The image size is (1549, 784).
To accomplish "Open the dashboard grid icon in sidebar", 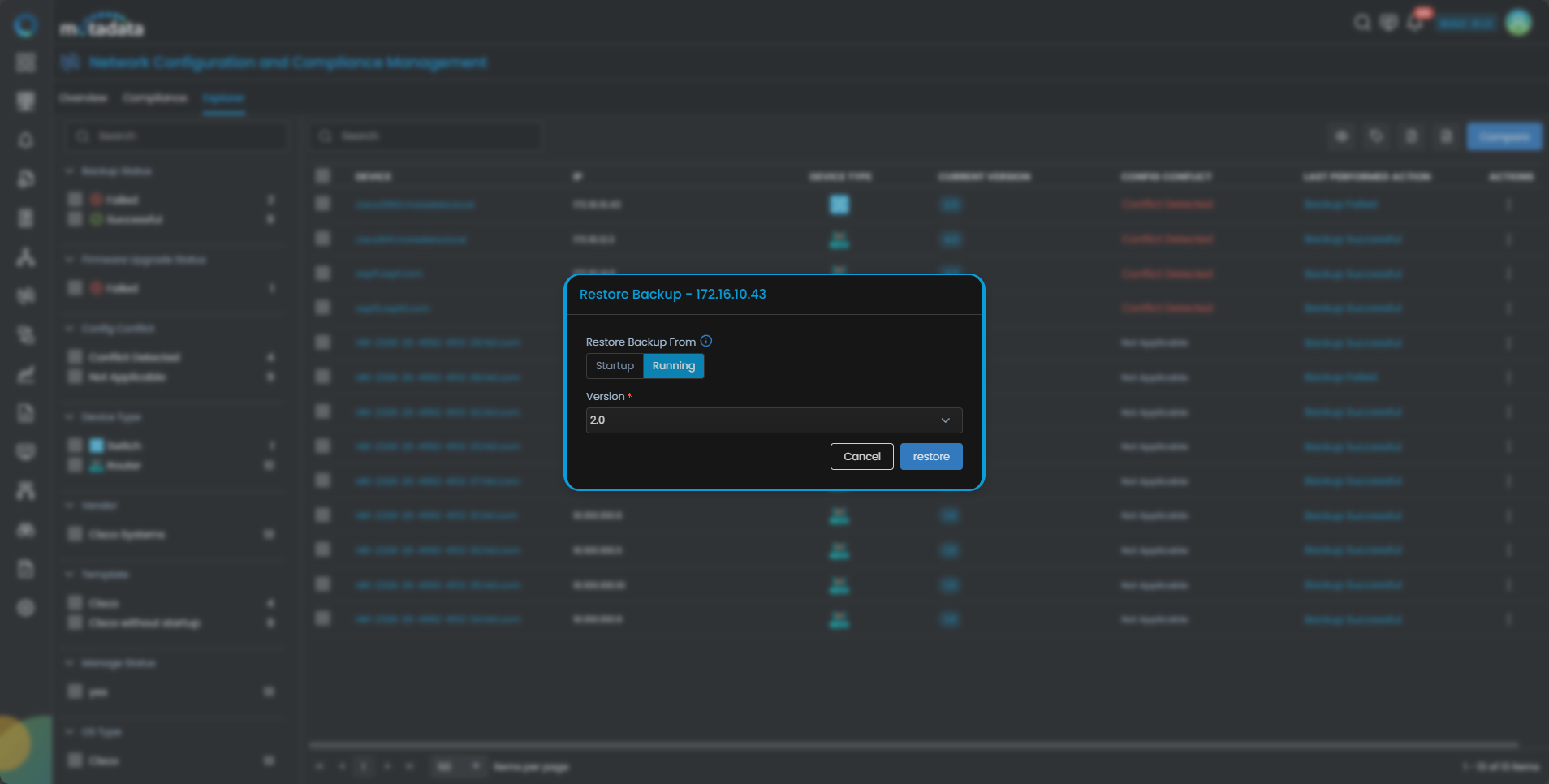I will pyautogui.click(x=26, y=62).
